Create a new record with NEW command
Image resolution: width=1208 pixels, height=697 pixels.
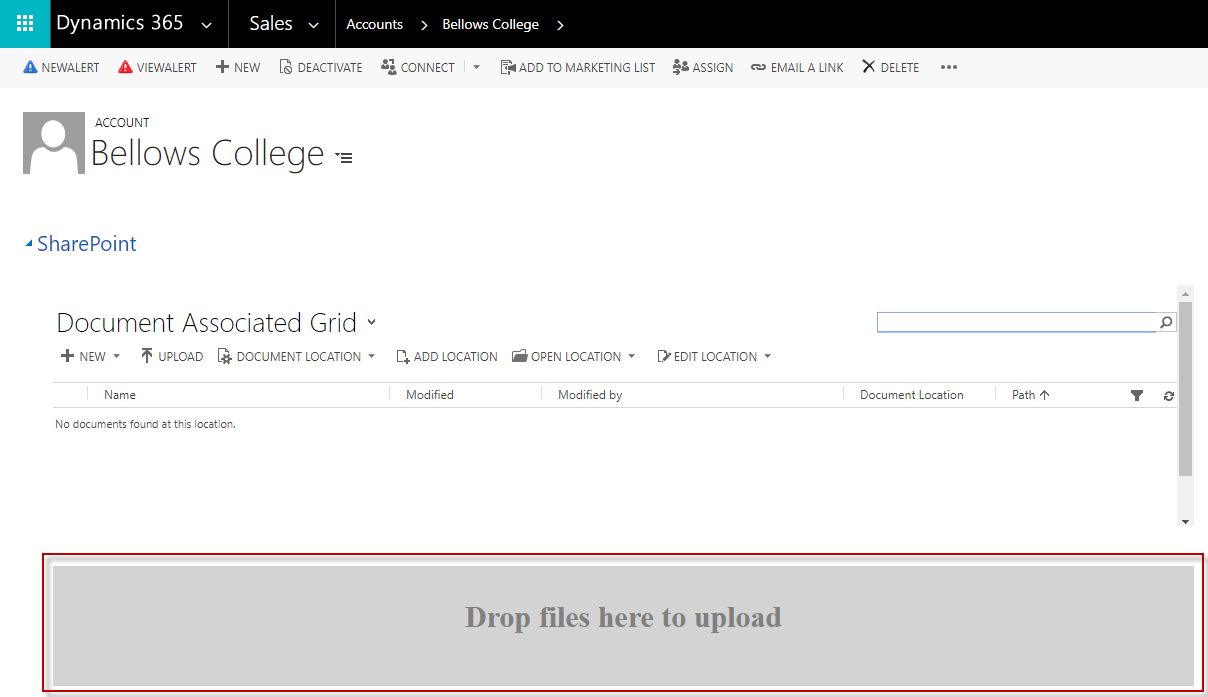coord(238,67)
